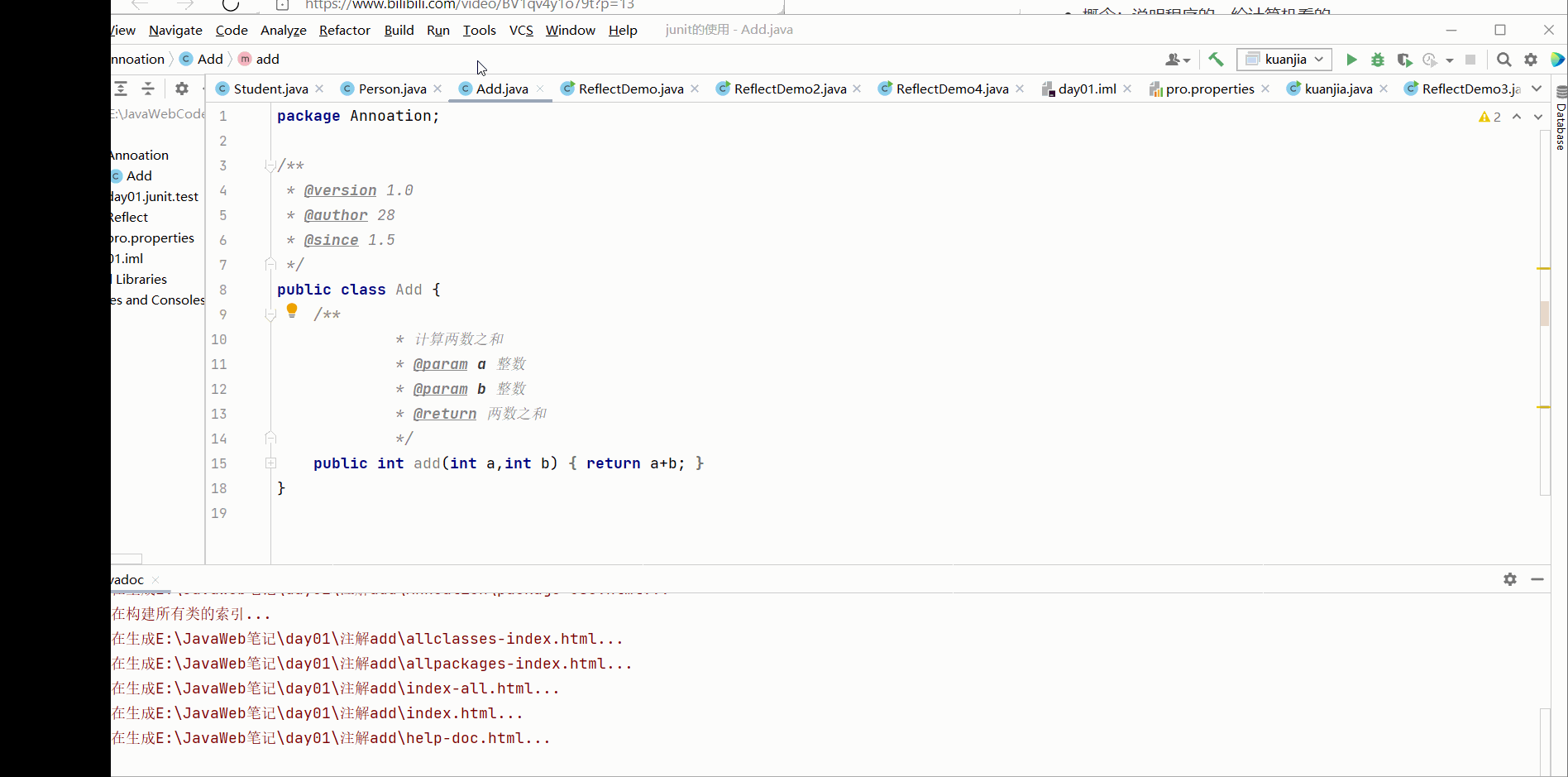Build project with hammer icon
The height and width of the screenshot is (777, 1568).
pos(1216,59)
